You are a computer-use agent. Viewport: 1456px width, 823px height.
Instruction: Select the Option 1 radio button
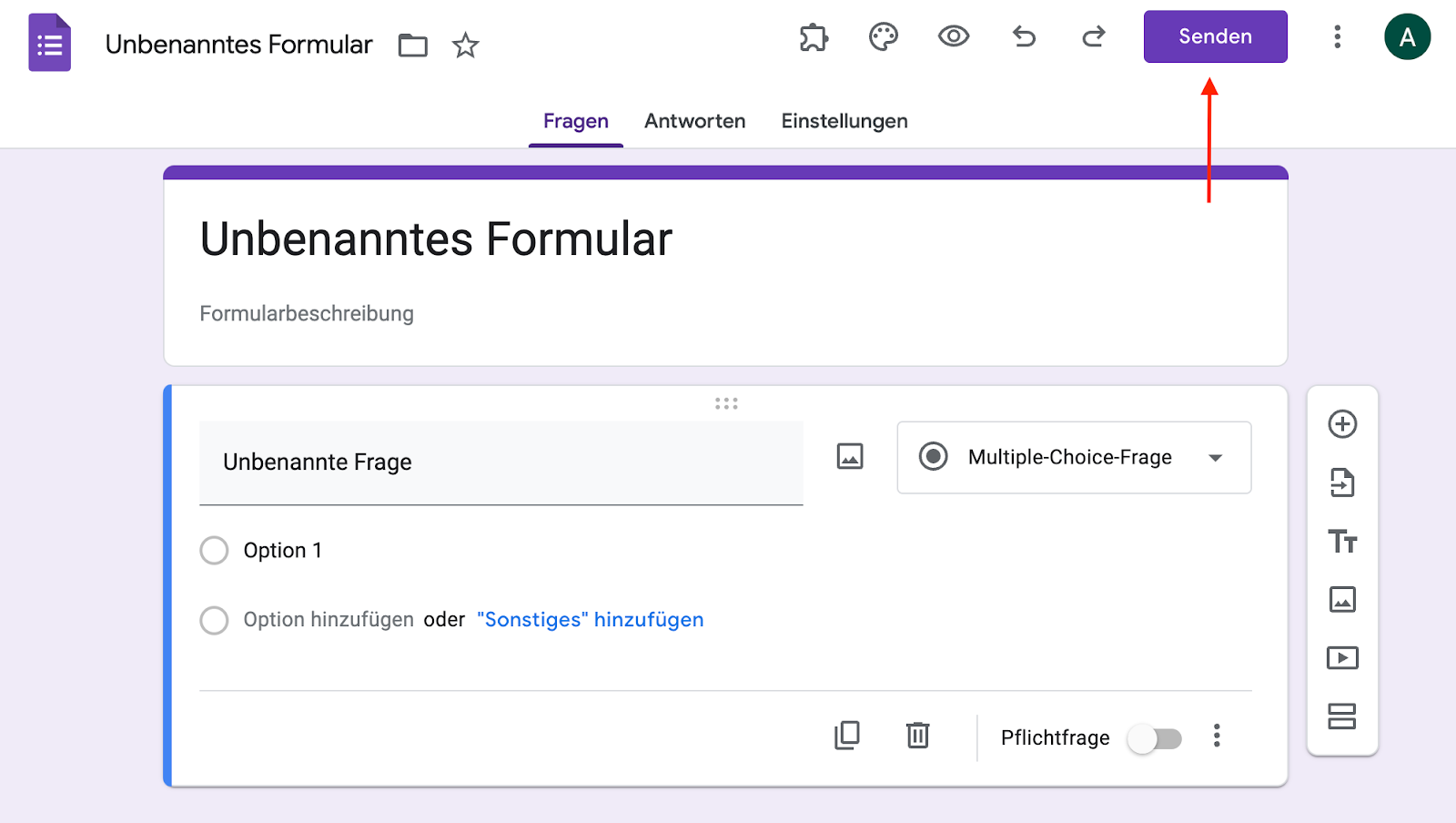(214, 551)
